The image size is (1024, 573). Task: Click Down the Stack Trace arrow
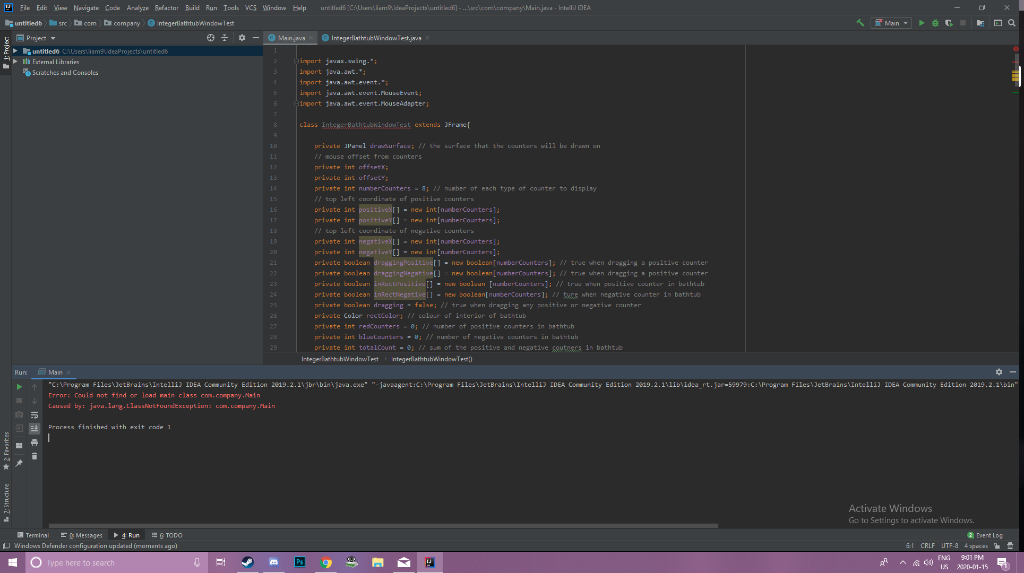[x=35, y=401]
